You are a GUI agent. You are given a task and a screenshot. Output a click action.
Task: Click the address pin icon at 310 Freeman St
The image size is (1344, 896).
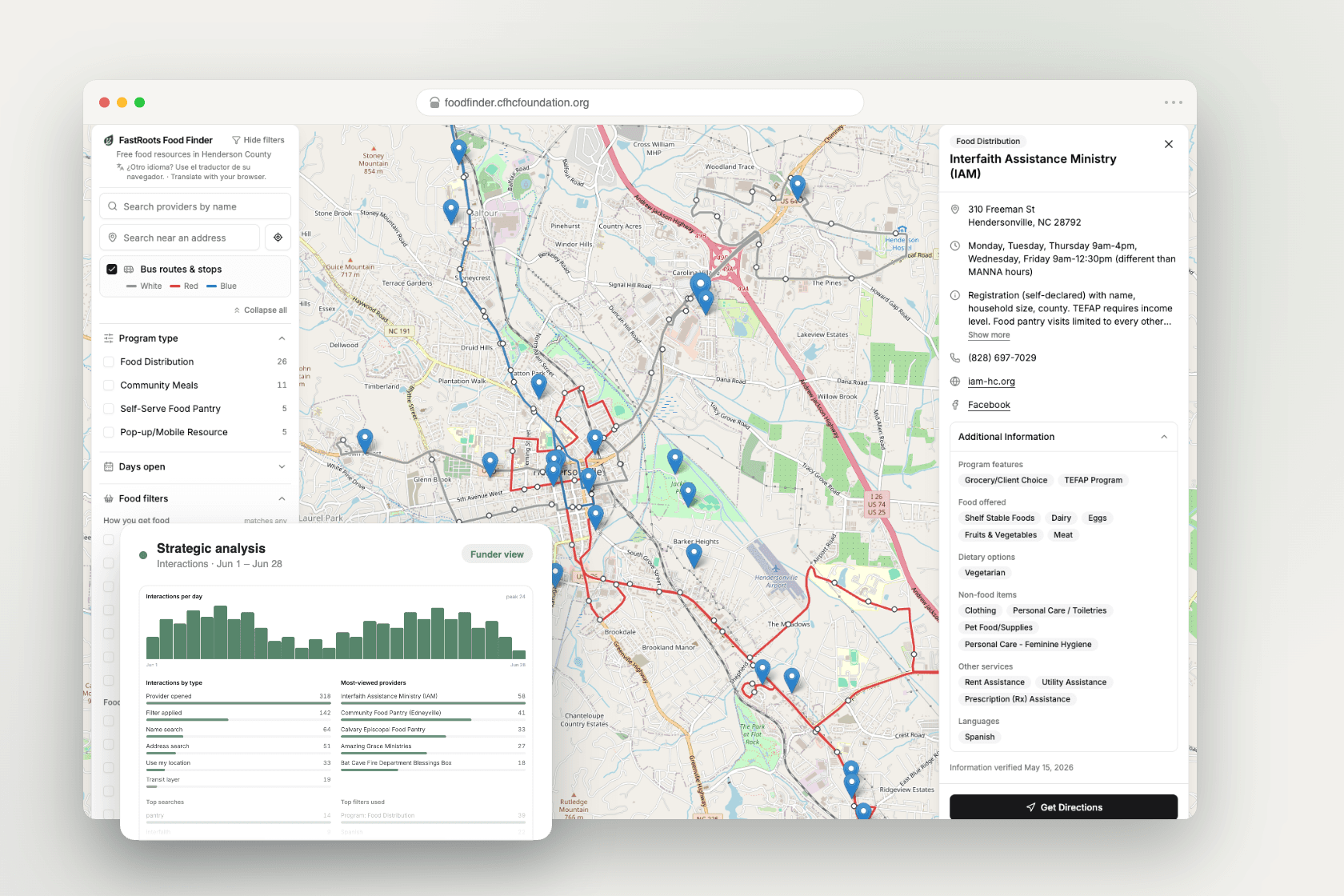[954, 210]
